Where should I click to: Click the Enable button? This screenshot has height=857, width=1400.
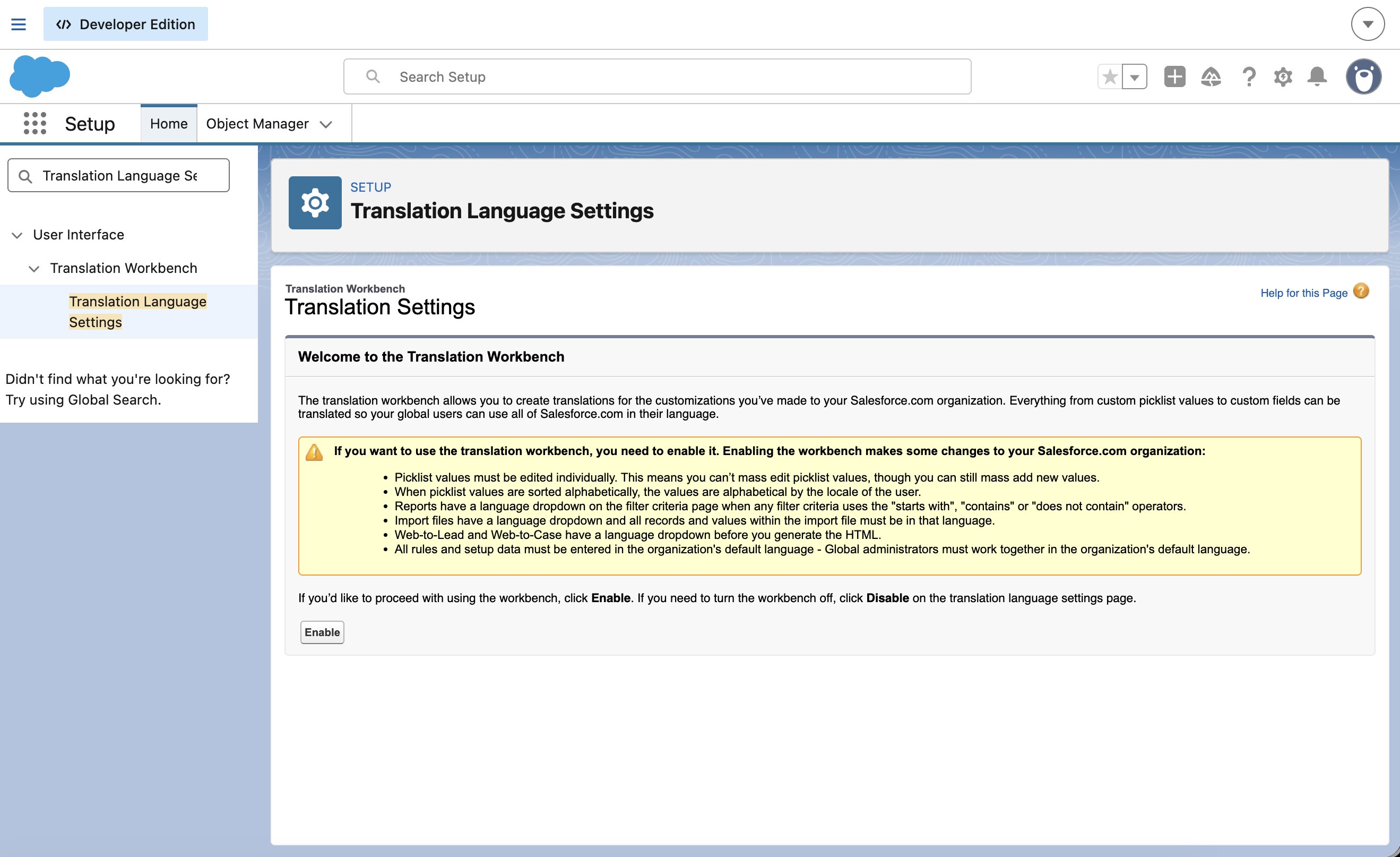pyautogui.click(x=322, y=632)
